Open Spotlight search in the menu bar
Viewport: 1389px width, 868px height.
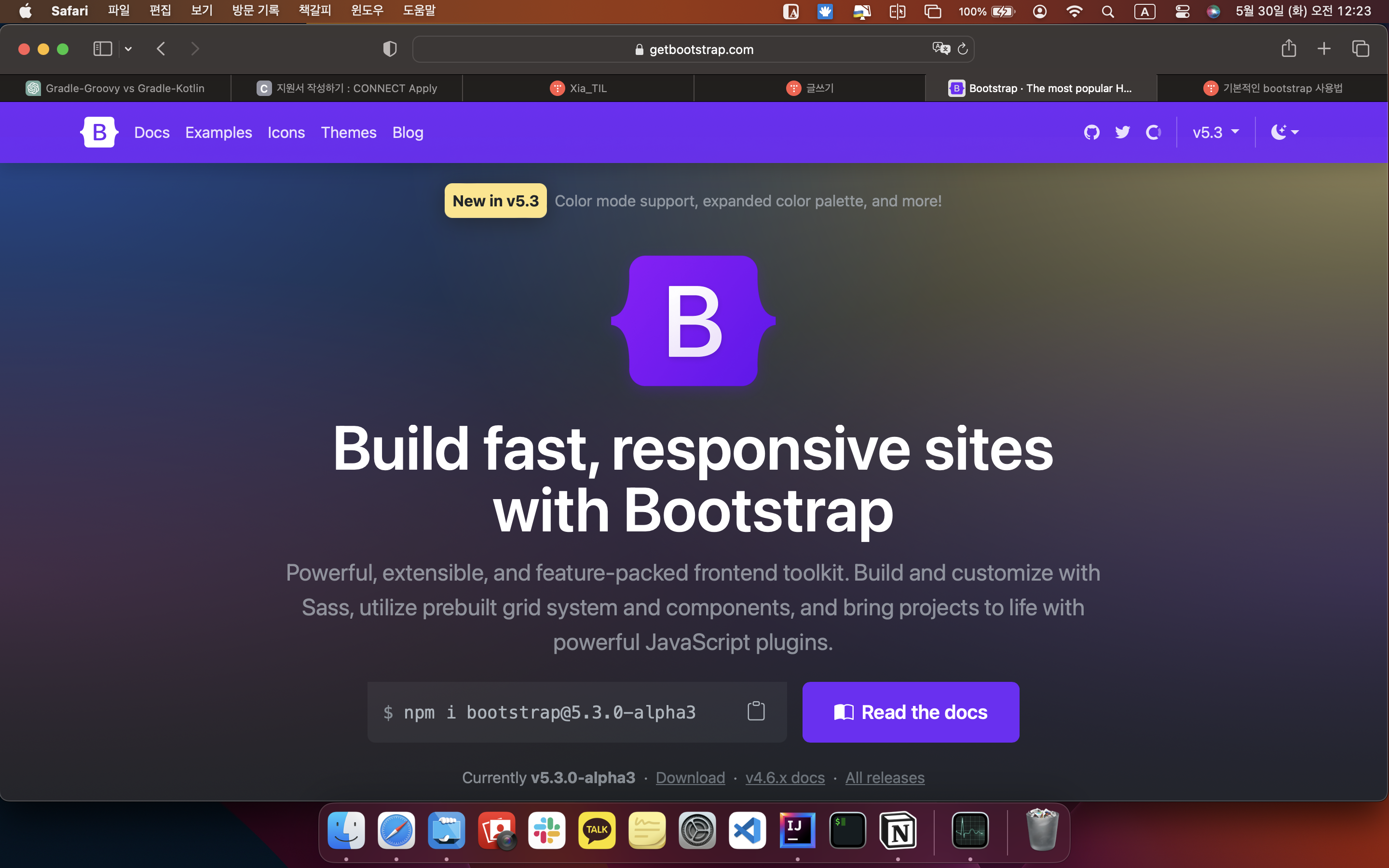pos(1108,12)
